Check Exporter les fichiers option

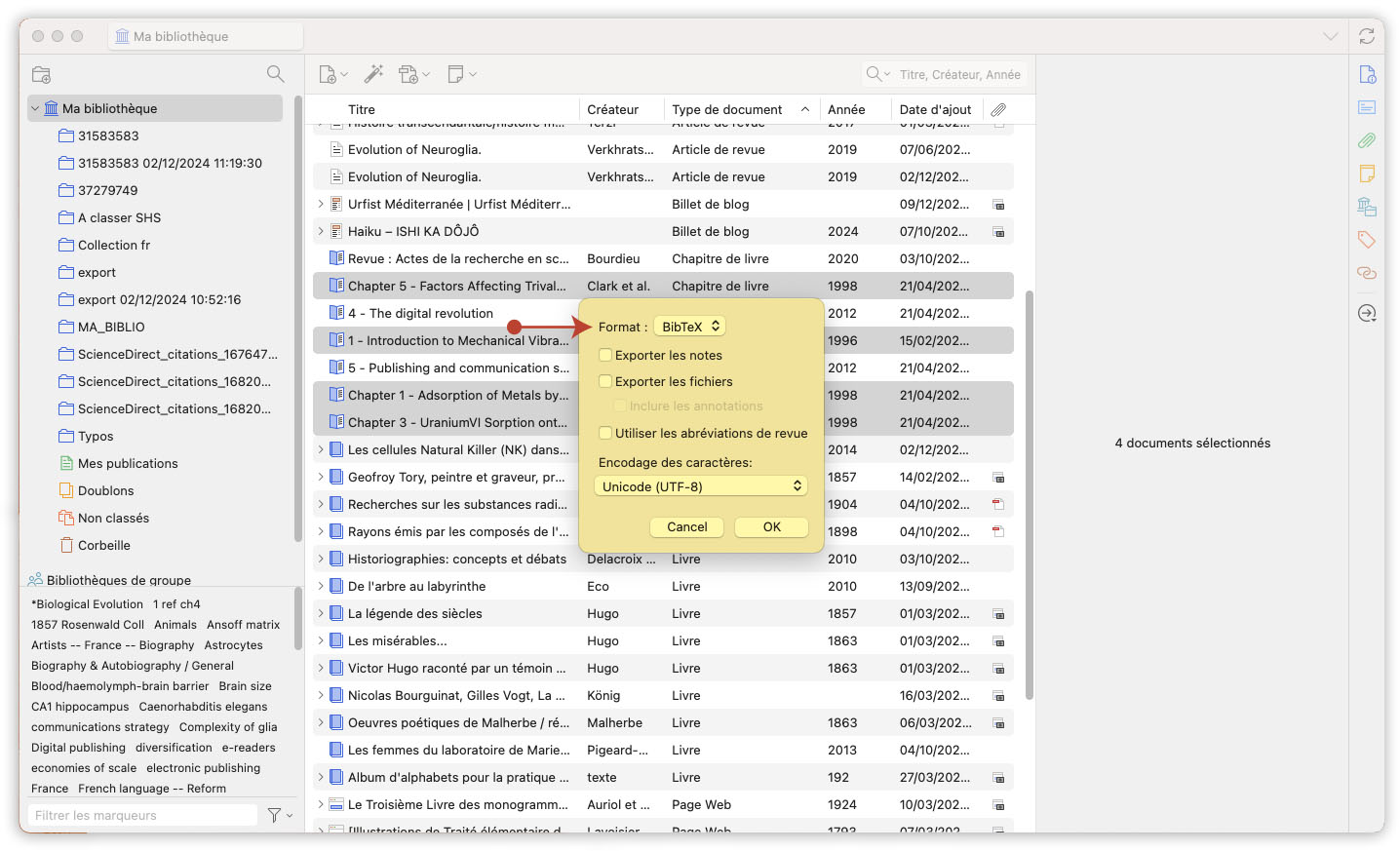point(605,381)
